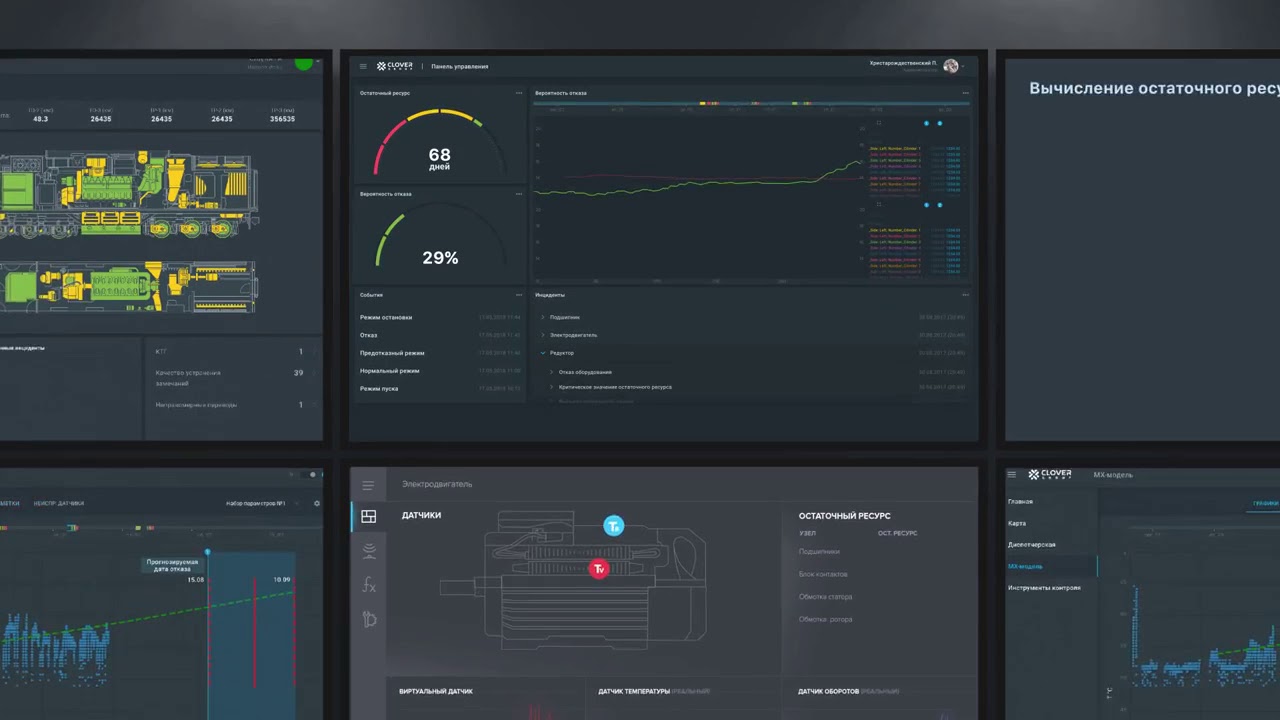Expand the Электродвигатель incident row
The image size is (1280, 720).
(543, 335)
